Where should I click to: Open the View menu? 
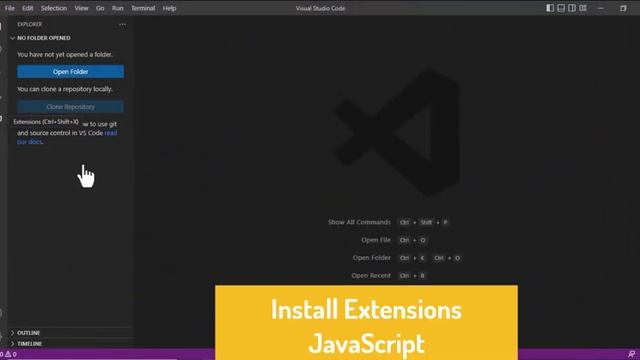(x=81, y=8)
